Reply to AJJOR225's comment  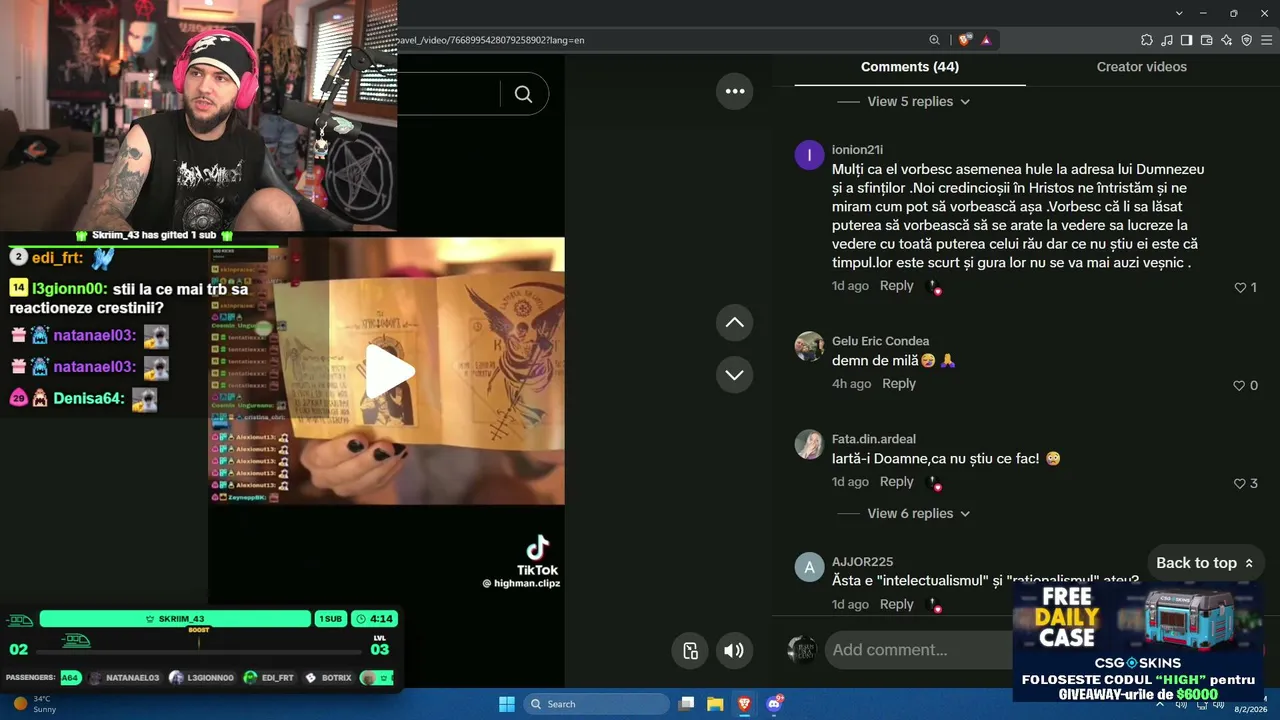(x=897, y=605)
